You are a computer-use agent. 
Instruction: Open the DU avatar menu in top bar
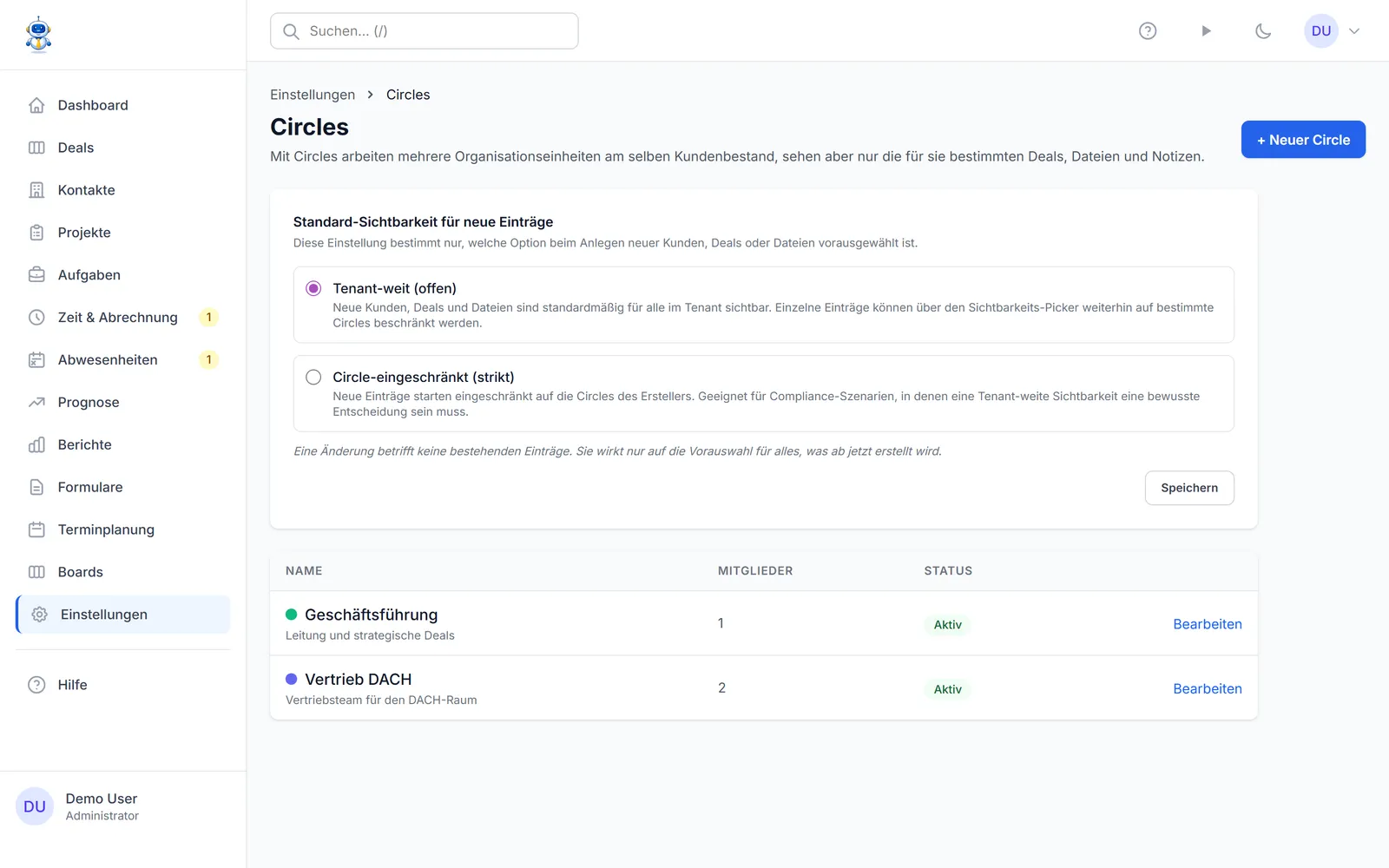tap(1321, 31)
